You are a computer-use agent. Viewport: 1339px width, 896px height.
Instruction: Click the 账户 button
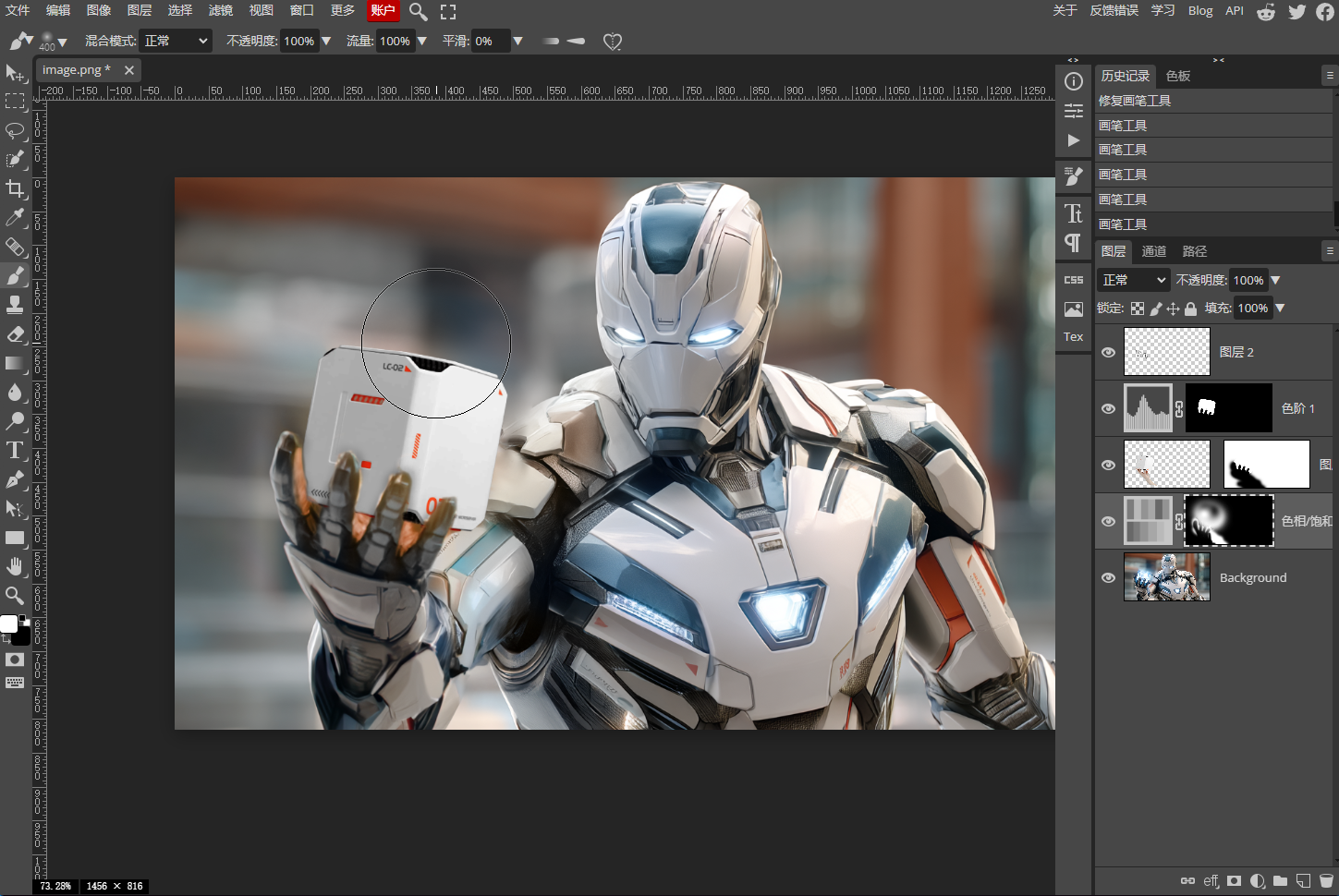(383, 10)
